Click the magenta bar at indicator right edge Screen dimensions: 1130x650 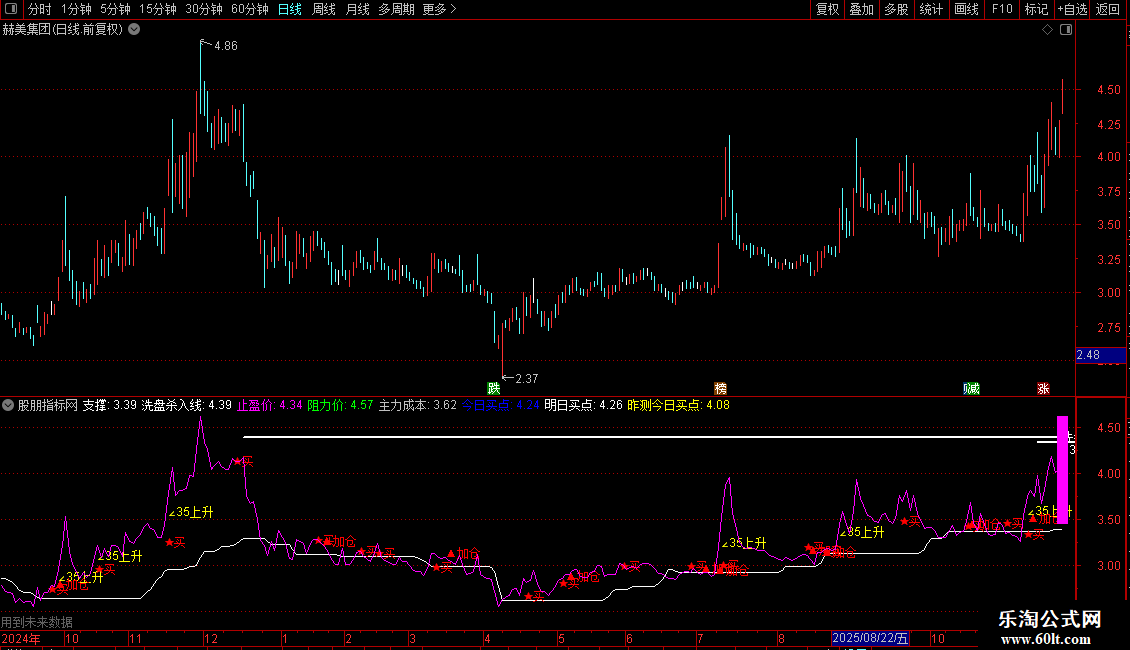[1062, 470]
